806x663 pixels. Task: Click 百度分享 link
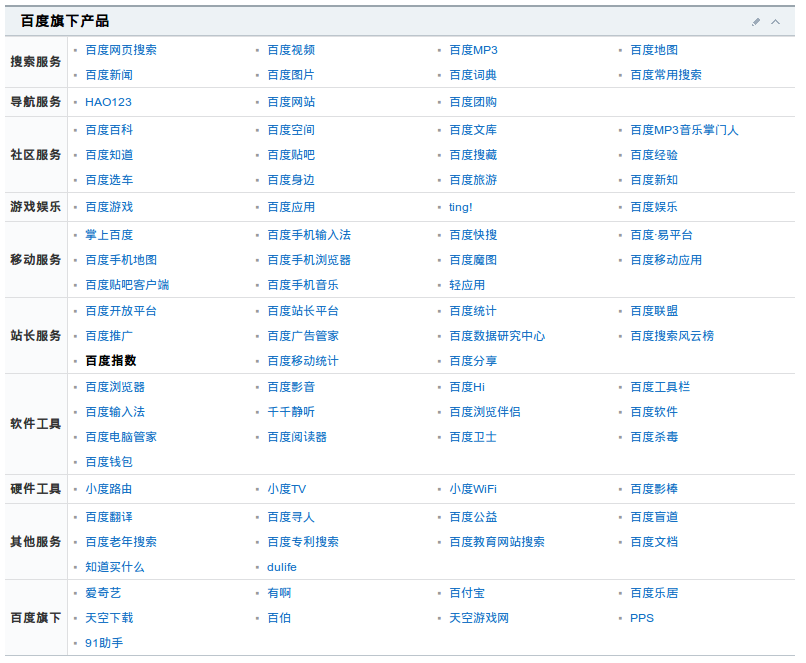[473, 361]
